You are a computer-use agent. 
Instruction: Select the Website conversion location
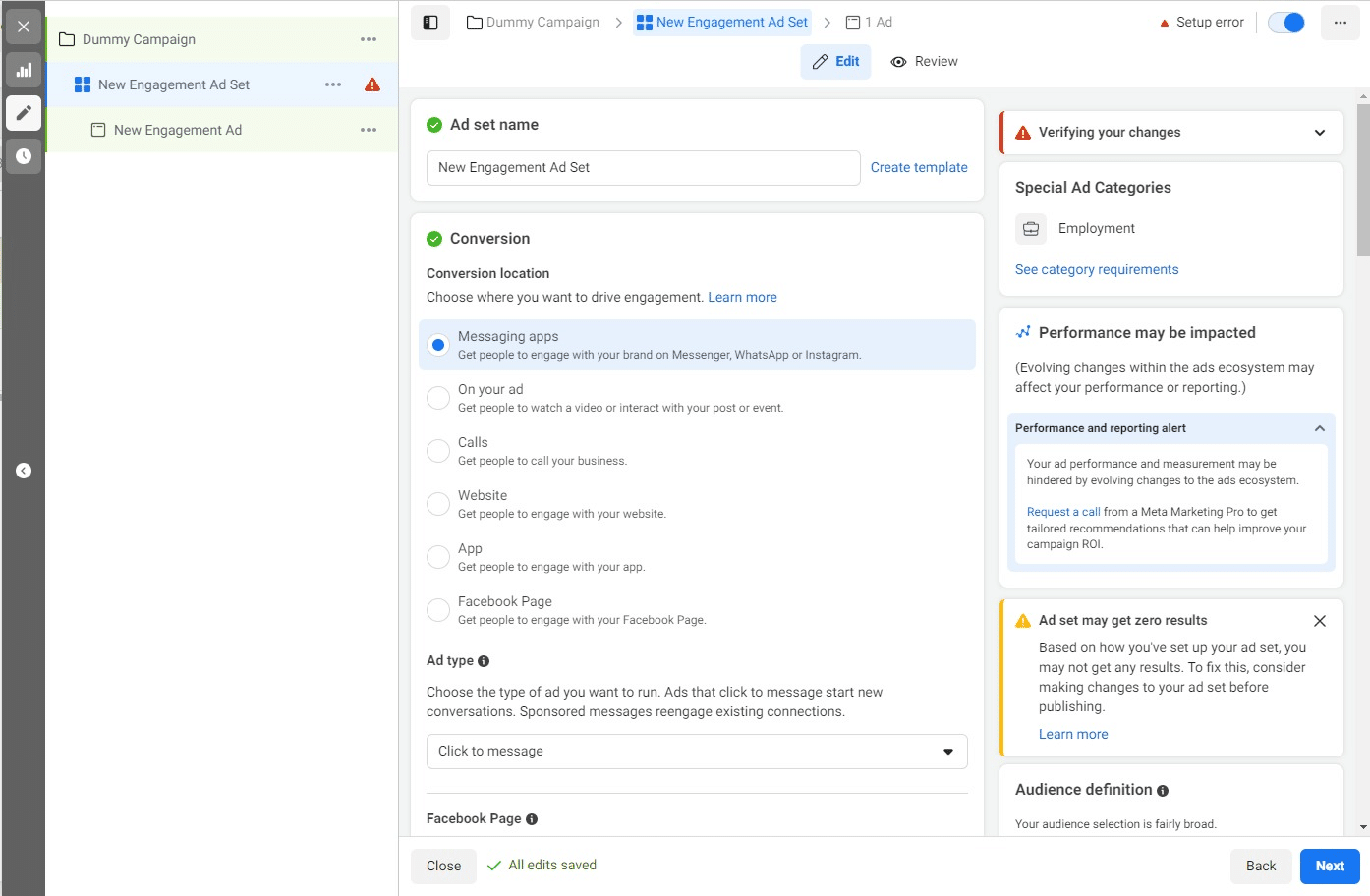click(438, 504)
